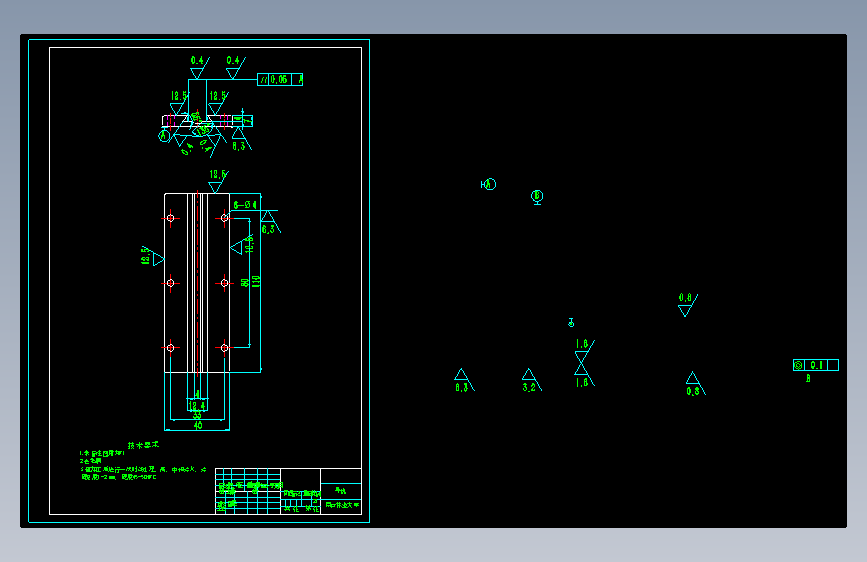Viewport: 867px width, 562px height.
Task: Click the lower inverted 1.6 roughness symbol
Action: (x=584, y=376)
